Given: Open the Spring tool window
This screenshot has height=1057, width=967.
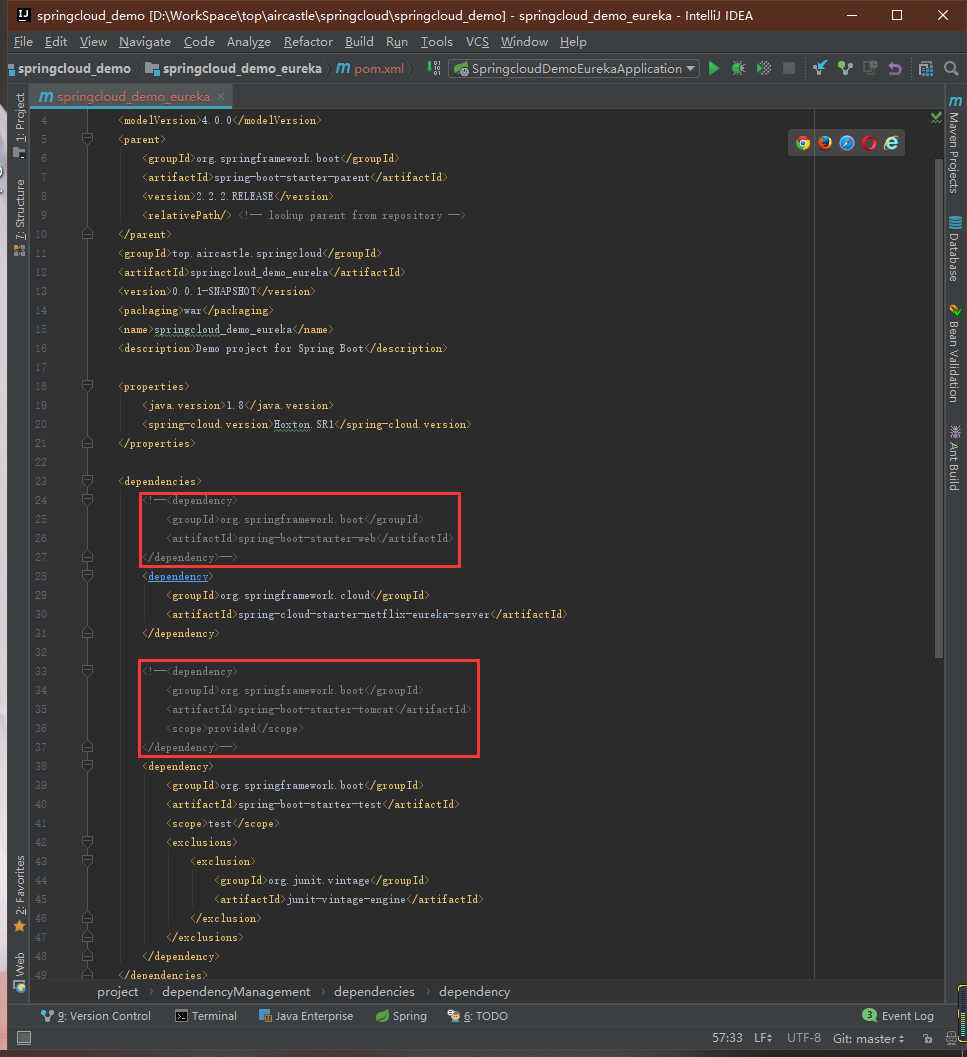Looking at the screenshot, I should [401, 1016].
